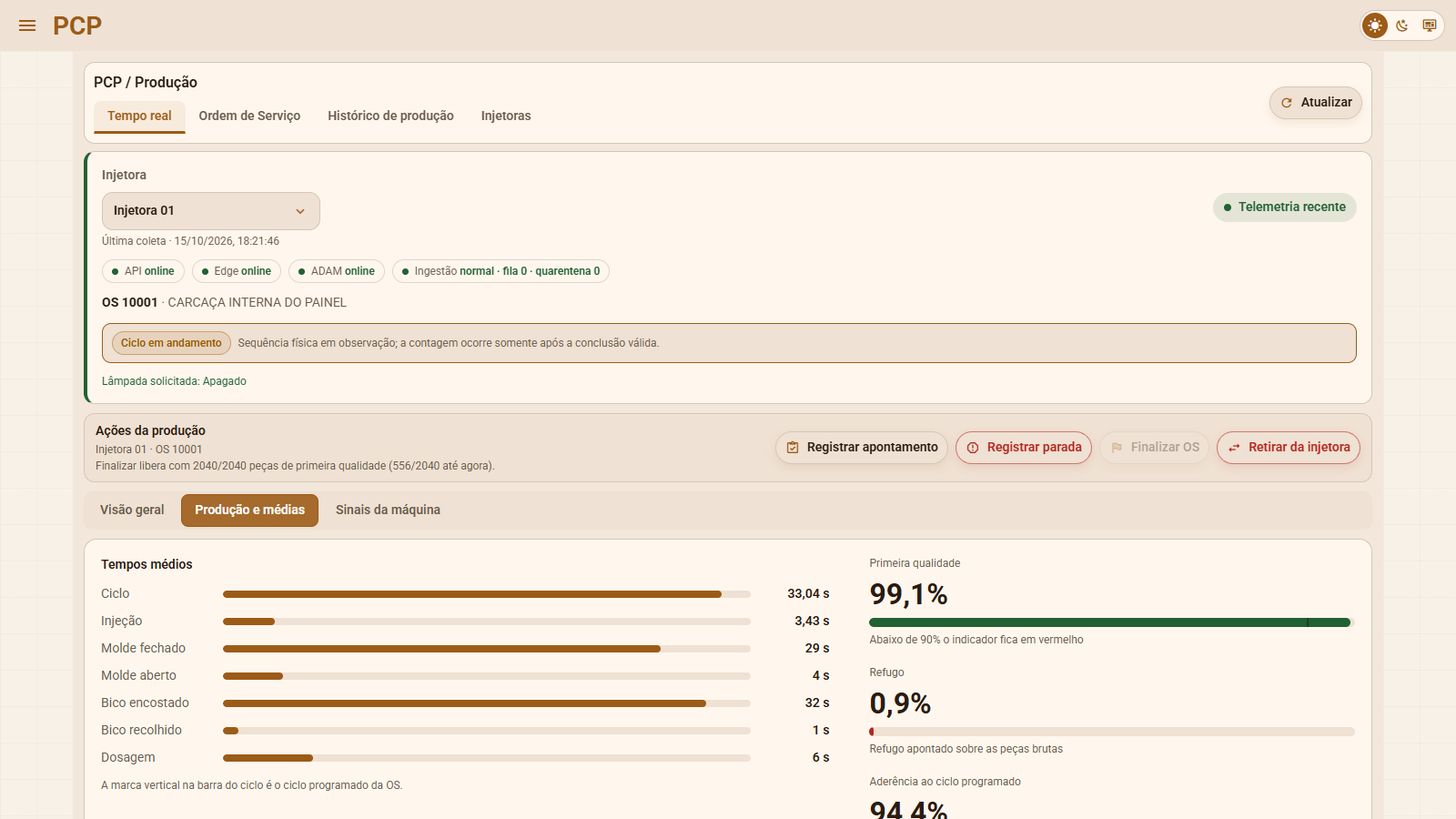
Task: Click the Ciclo em andamento badge
Action: [x=171, y=343]
